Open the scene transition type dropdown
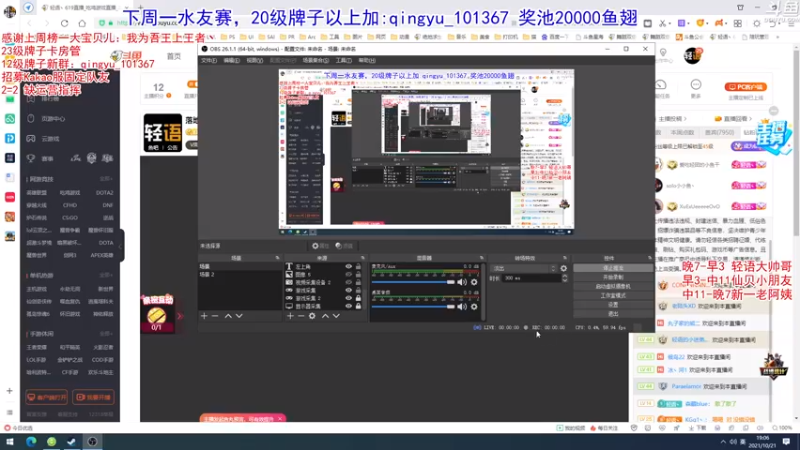This screenshot has width=800, height=450. [523, 268]
